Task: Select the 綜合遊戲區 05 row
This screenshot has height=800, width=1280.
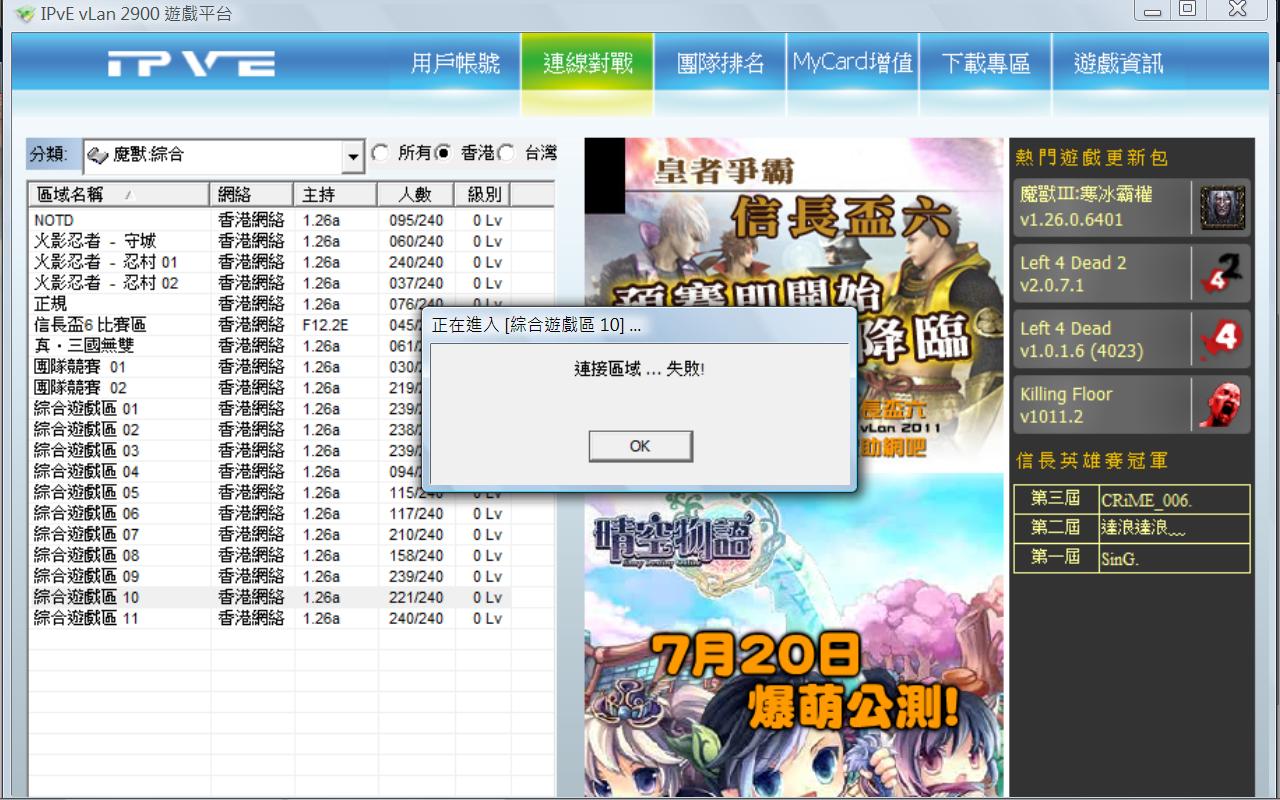Action: [270, 493]
